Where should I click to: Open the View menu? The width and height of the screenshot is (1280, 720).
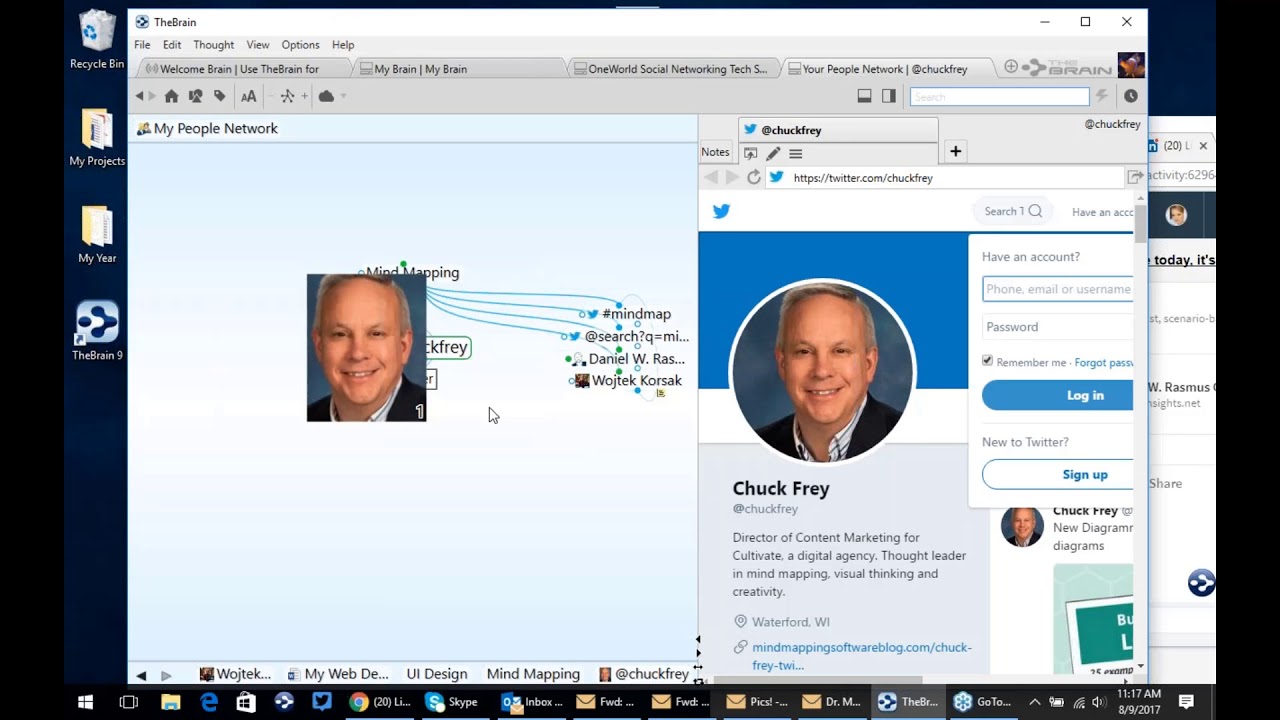pos(258,45)
